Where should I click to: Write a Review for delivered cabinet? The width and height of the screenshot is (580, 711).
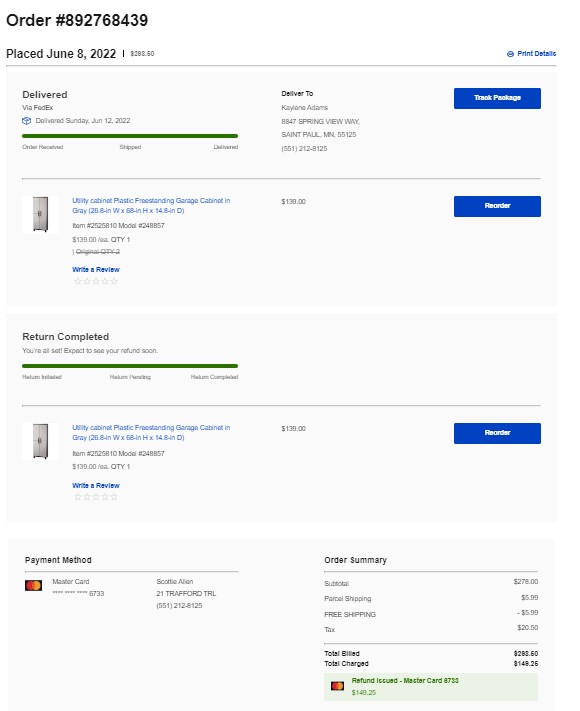click(96, 269)
